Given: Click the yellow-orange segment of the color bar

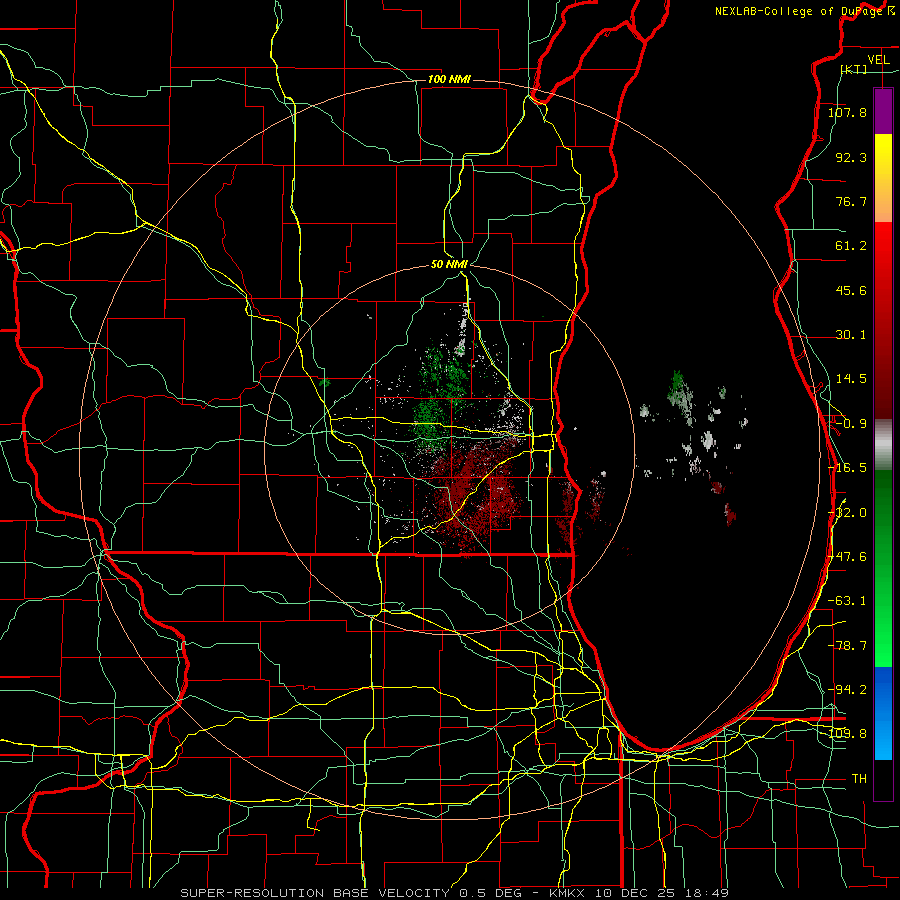Looking at the screenshot, I should pos(883,178).
